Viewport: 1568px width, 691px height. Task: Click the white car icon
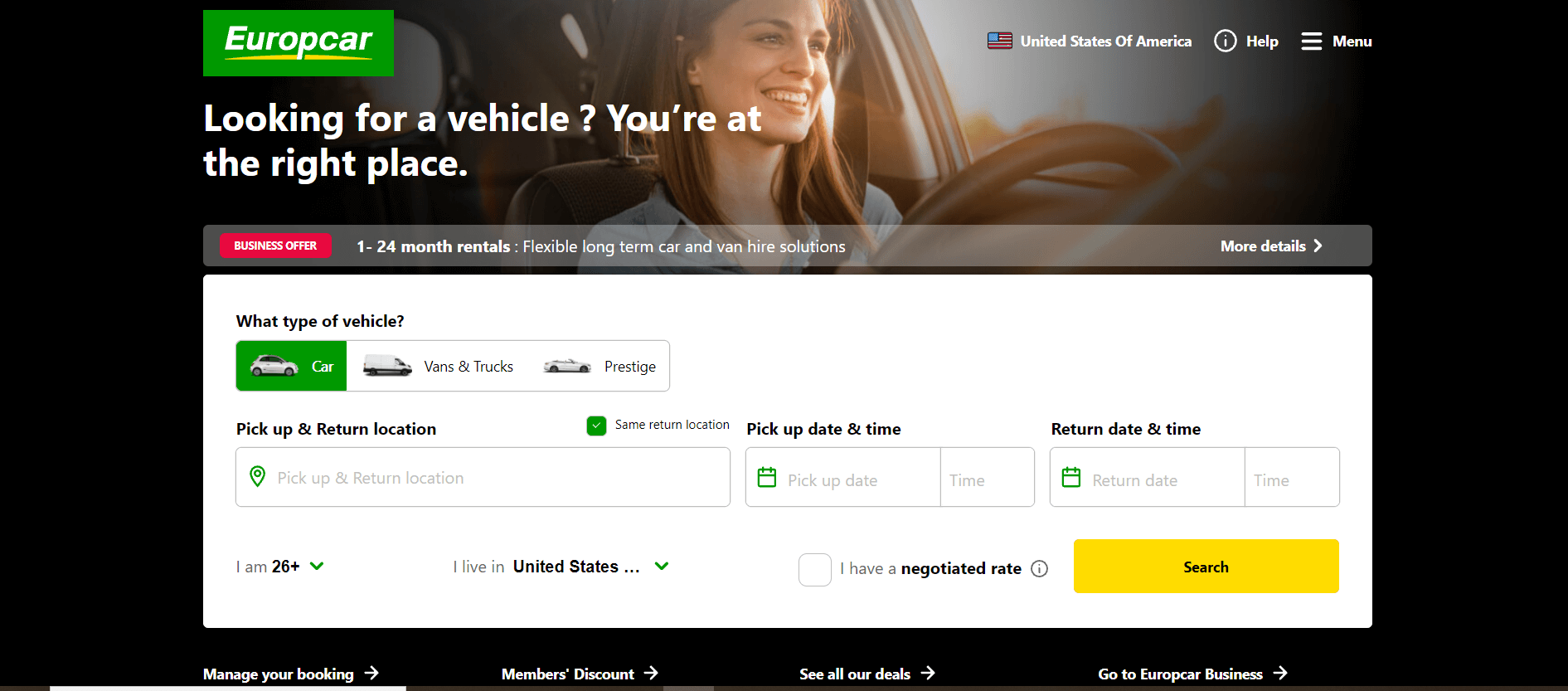(274, 366)
